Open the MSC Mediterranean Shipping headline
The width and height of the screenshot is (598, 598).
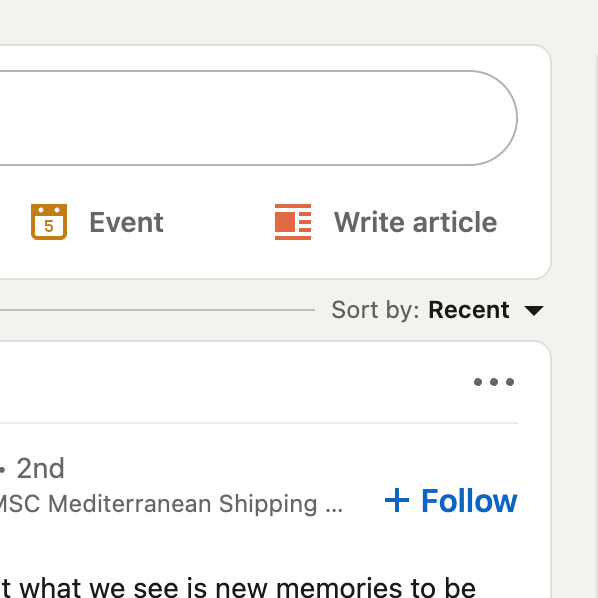point(171,504)
